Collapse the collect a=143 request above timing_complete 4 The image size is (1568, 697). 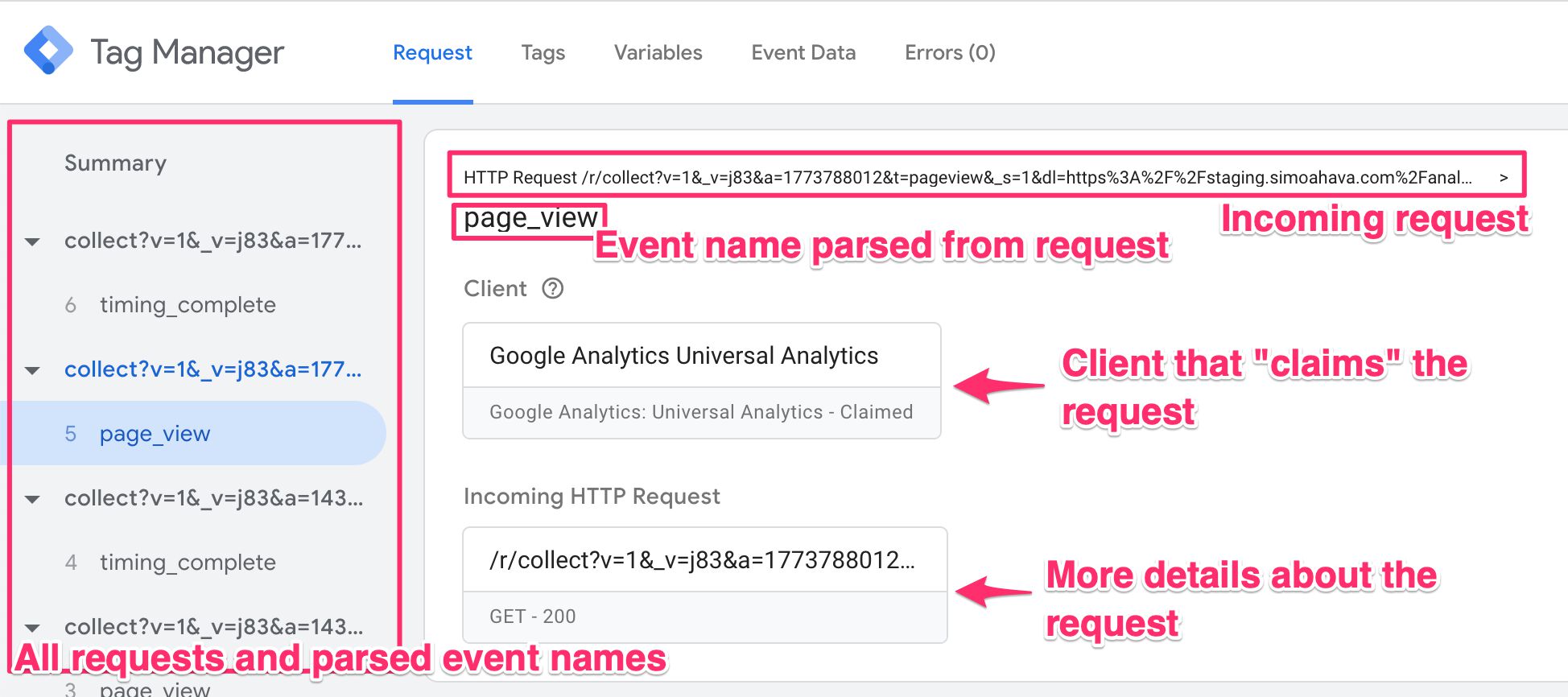coord(32,499)
